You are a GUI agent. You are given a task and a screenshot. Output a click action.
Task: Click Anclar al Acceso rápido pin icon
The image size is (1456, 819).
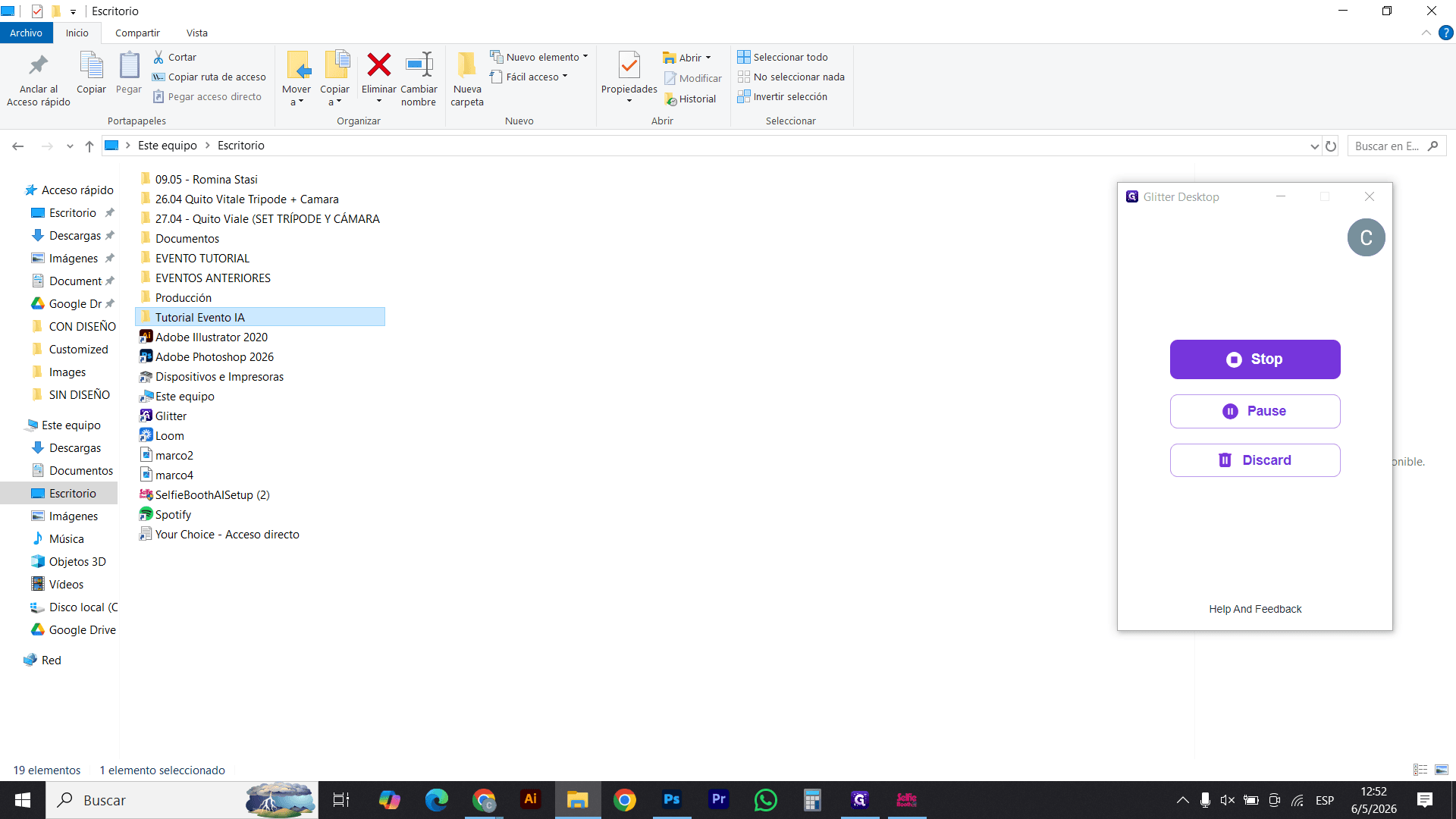tap(38, 65)
